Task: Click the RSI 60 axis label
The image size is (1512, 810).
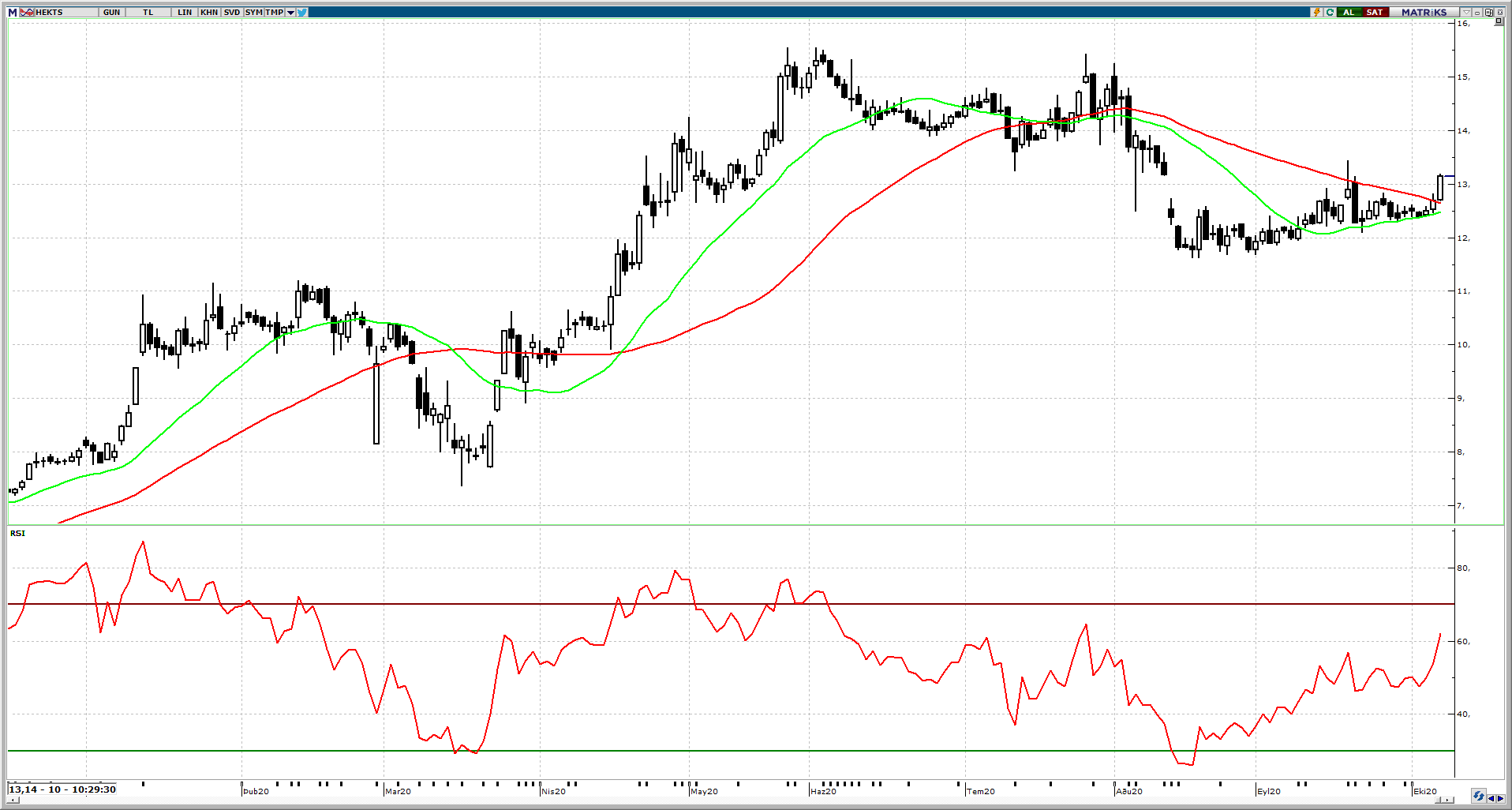Action: [x=1464, y=642]
